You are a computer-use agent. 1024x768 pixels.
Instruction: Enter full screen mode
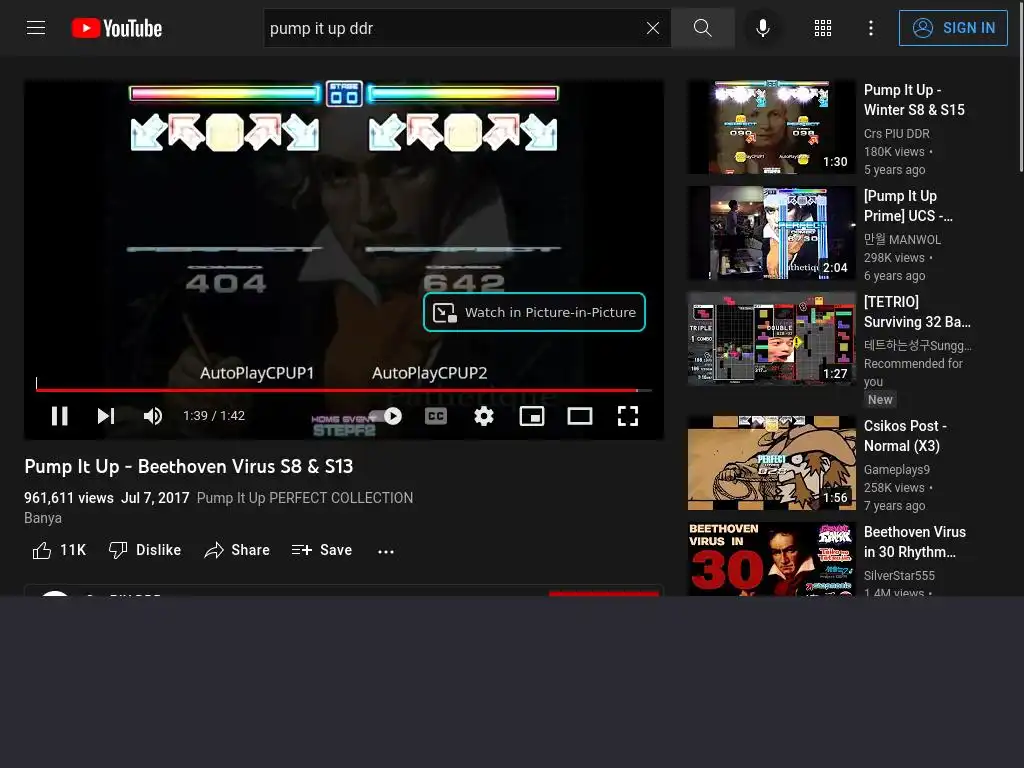(628, 416)
